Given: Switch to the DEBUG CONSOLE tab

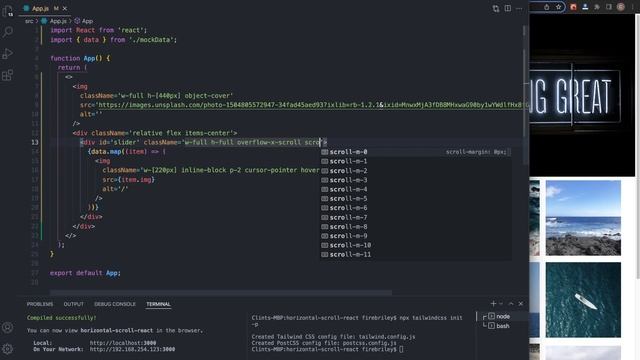Looking at the screenshot, I should pos(115,304).
